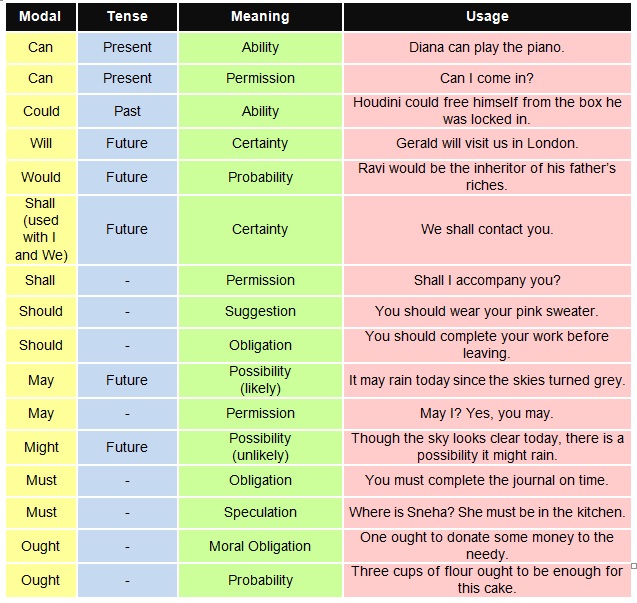Select the "Can I come in?" usage cell

point(487,78)
